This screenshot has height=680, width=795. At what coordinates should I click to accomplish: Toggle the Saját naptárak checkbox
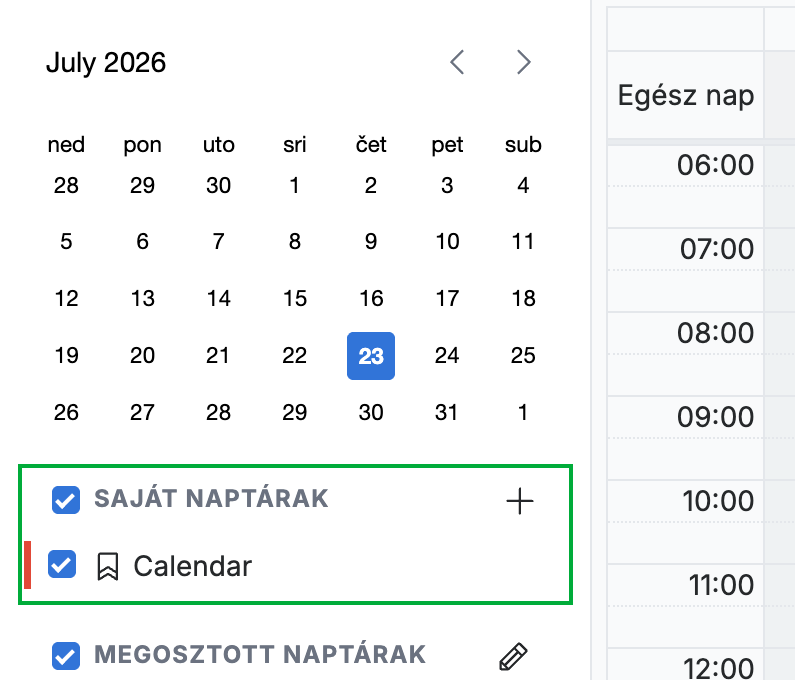tap(66, 500)
